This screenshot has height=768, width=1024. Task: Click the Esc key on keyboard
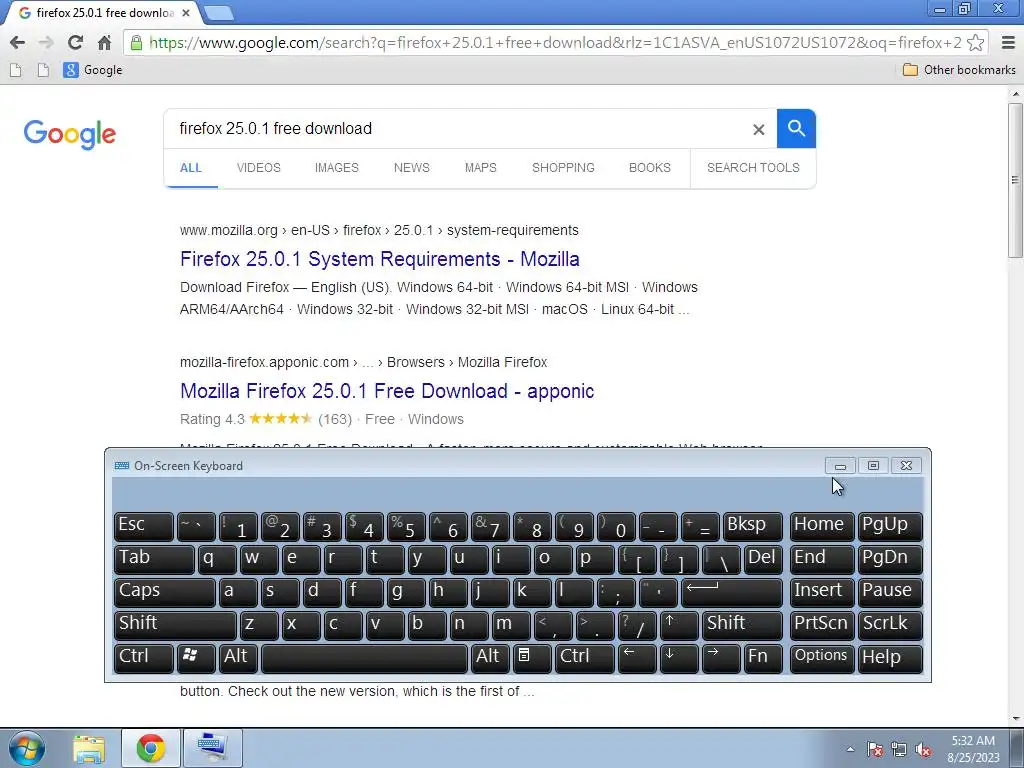tap(144, 526)
